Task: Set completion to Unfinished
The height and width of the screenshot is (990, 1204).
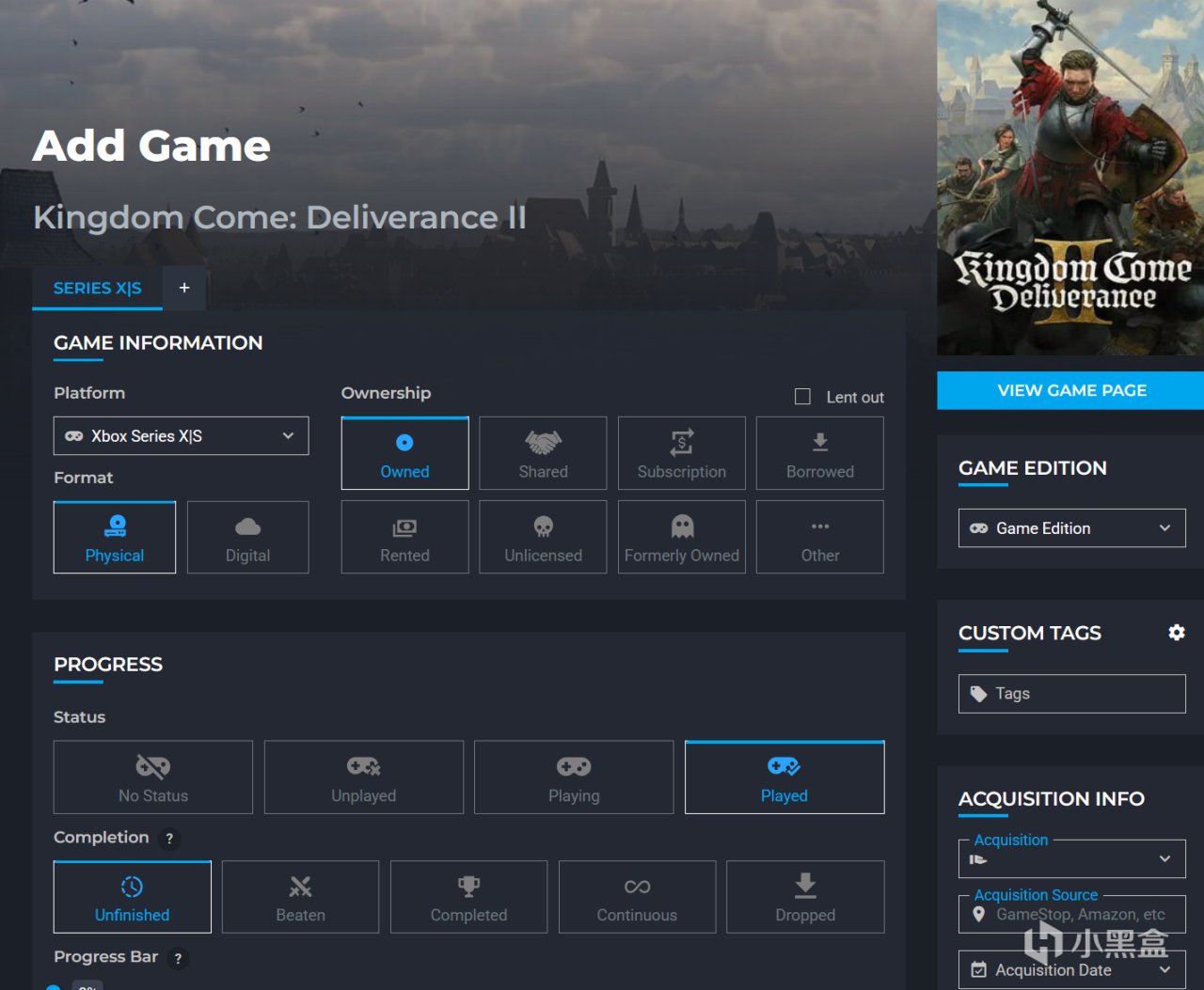Action: point(133,897)
